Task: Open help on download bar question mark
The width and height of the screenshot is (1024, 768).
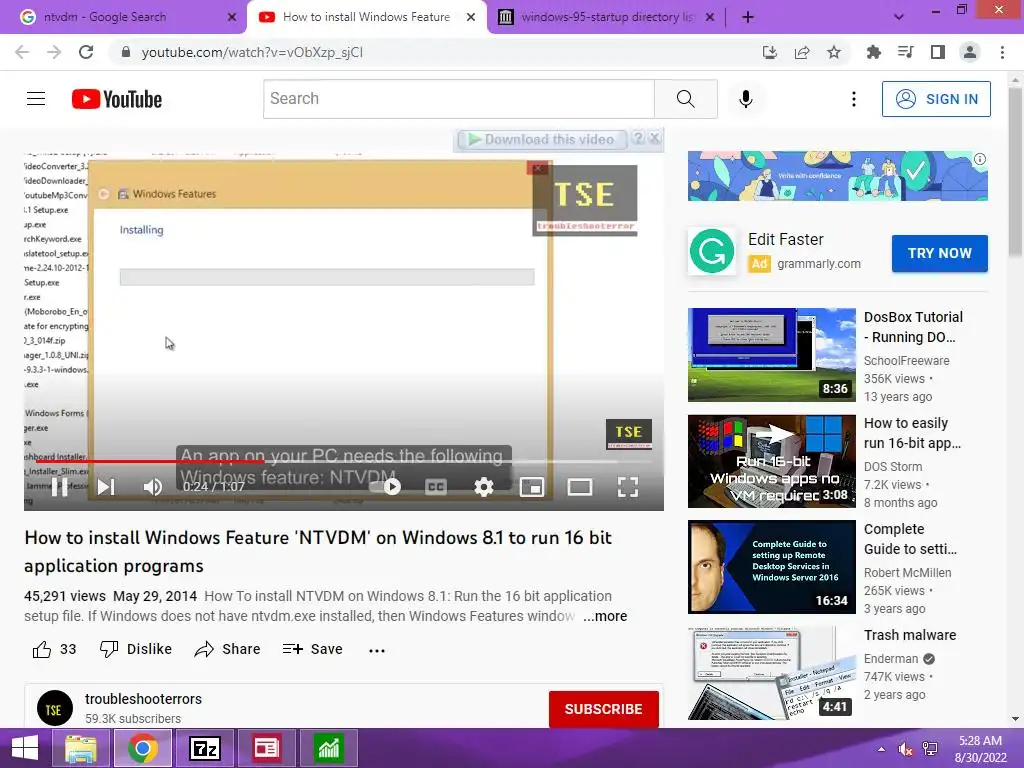Action: click(639, 138)
